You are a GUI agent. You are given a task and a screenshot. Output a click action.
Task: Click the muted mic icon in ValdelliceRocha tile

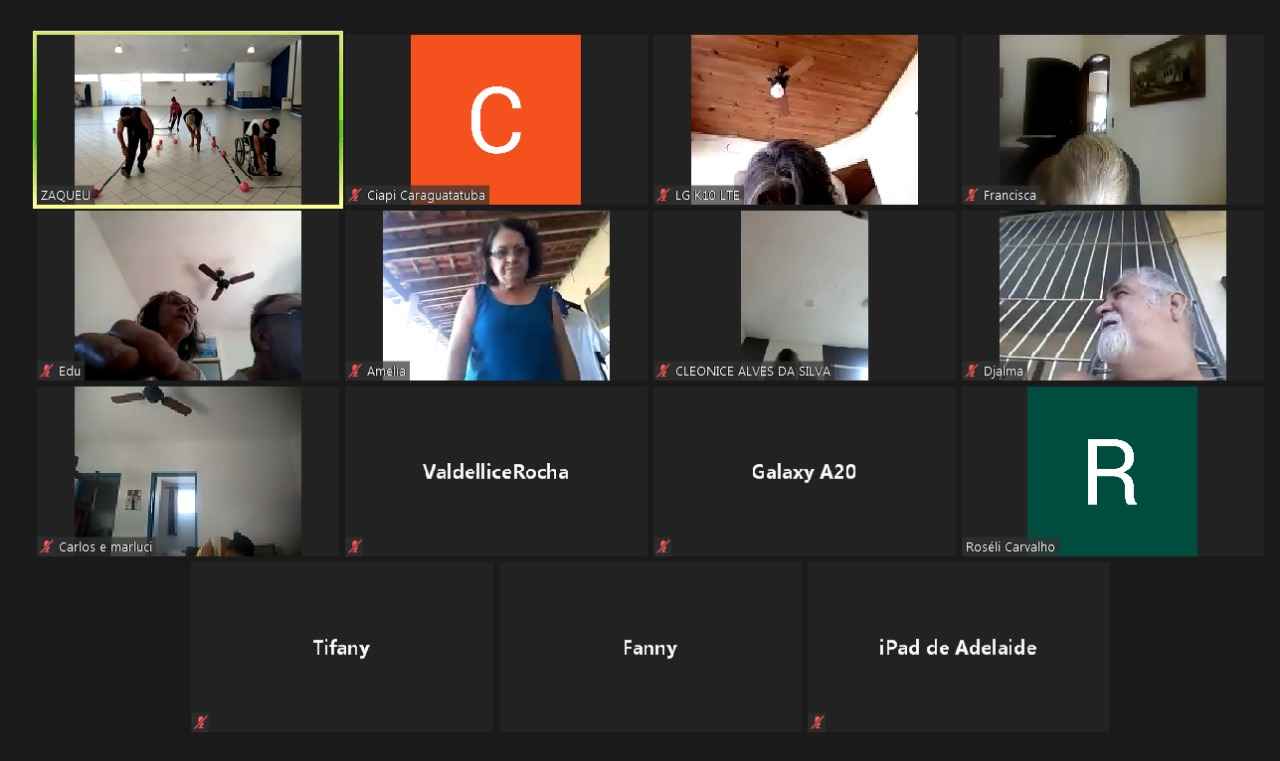pos(355,546)
